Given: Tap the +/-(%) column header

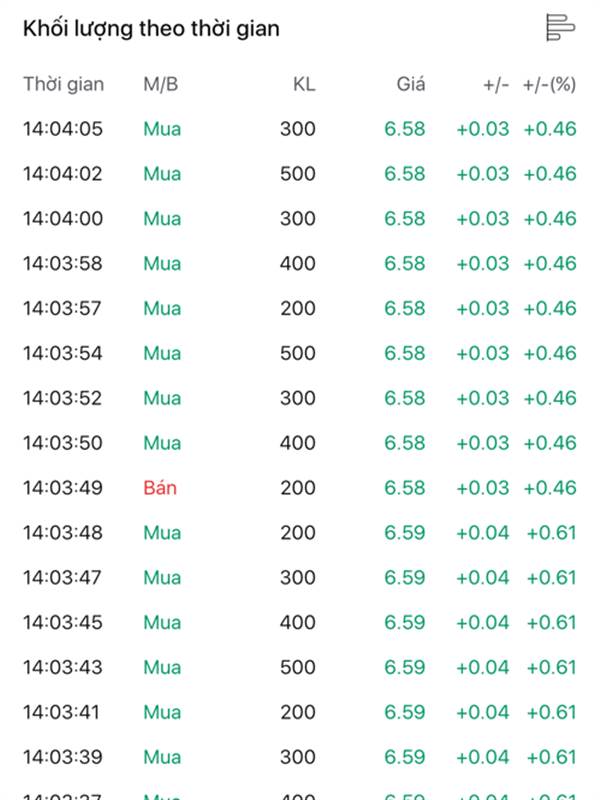Looking at the screenshot, I should [549, 84].
